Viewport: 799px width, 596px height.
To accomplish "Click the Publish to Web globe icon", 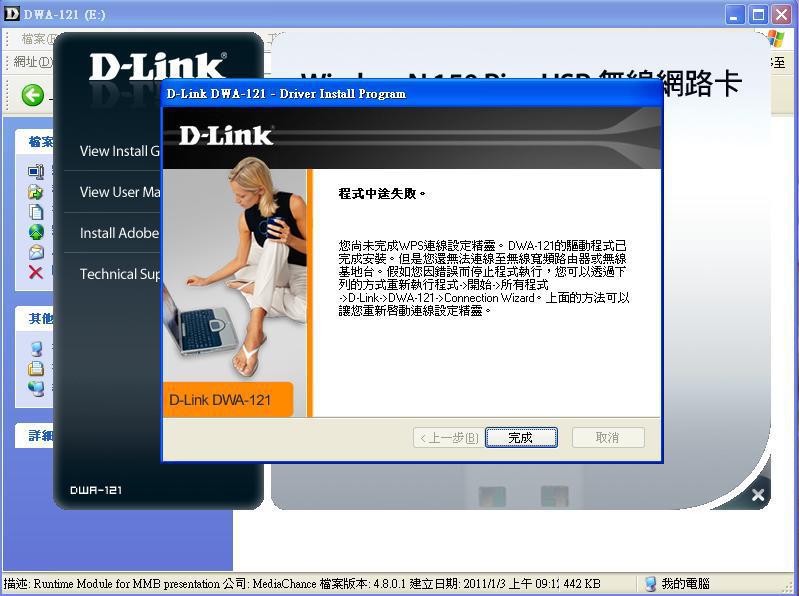I will (36, 232).
